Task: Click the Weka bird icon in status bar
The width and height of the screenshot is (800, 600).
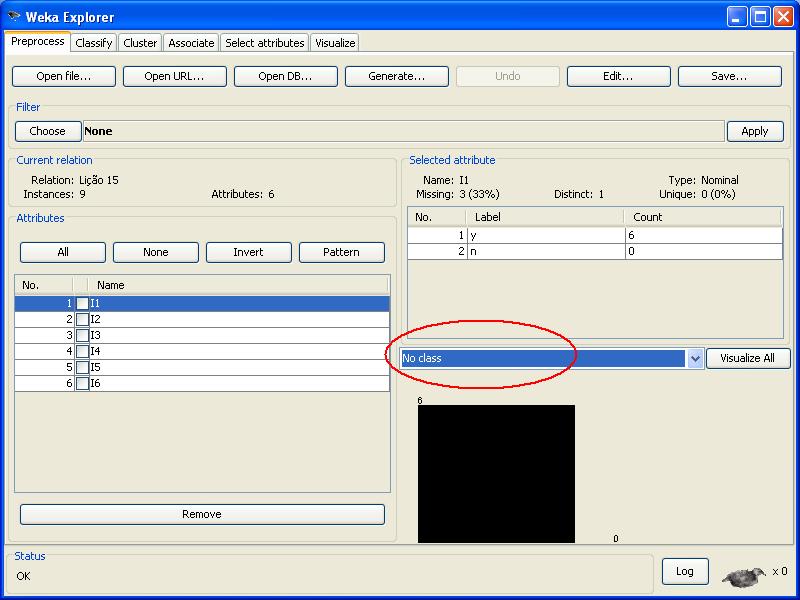Action: [742, 575]
